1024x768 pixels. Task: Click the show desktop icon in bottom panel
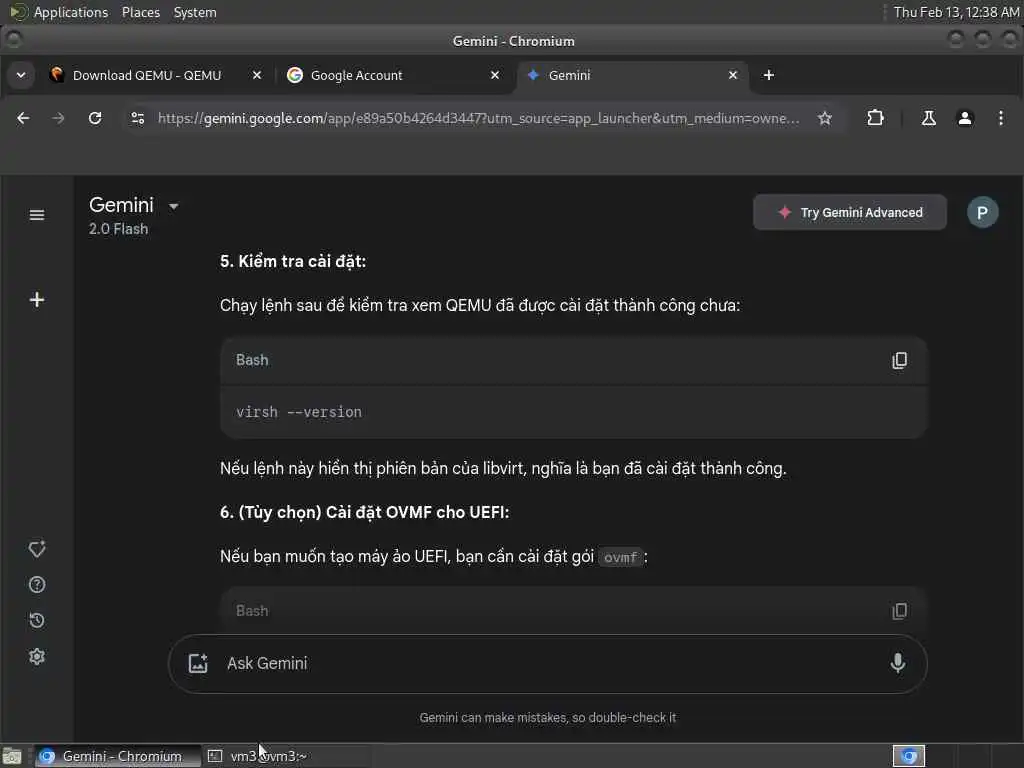click(12, 757)
